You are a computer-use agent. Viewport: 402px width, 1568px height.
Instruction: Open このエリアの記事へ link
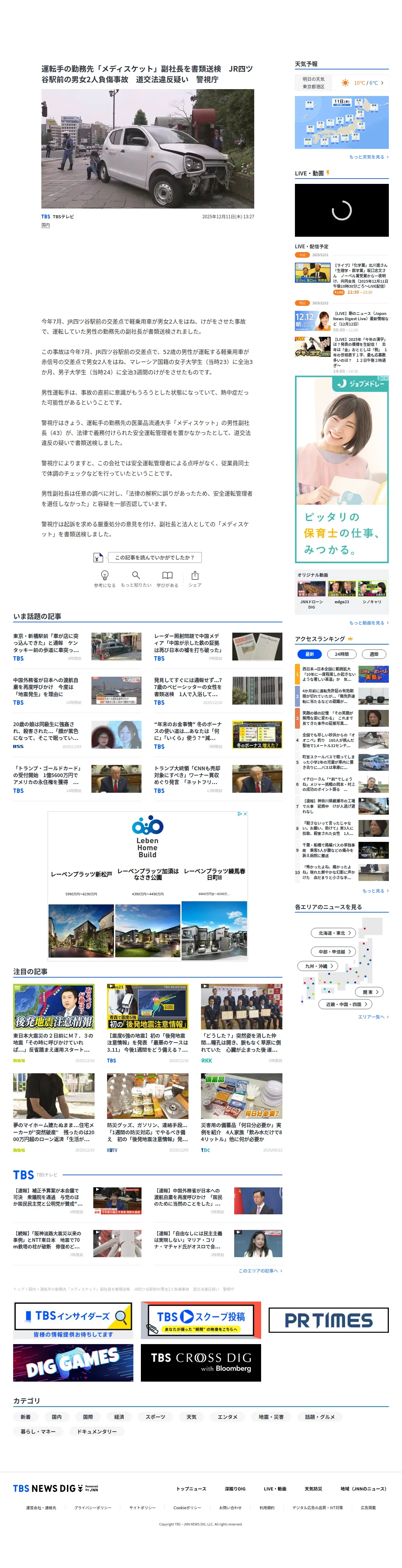260,1270
